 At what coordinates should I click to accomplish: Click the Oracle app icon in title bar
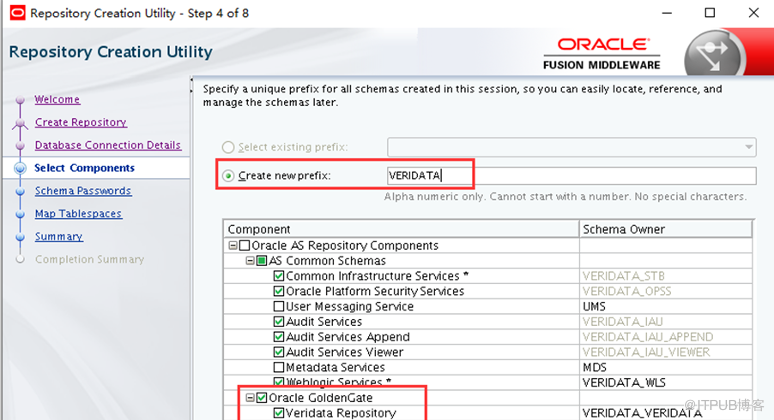[x=17, y=13]
